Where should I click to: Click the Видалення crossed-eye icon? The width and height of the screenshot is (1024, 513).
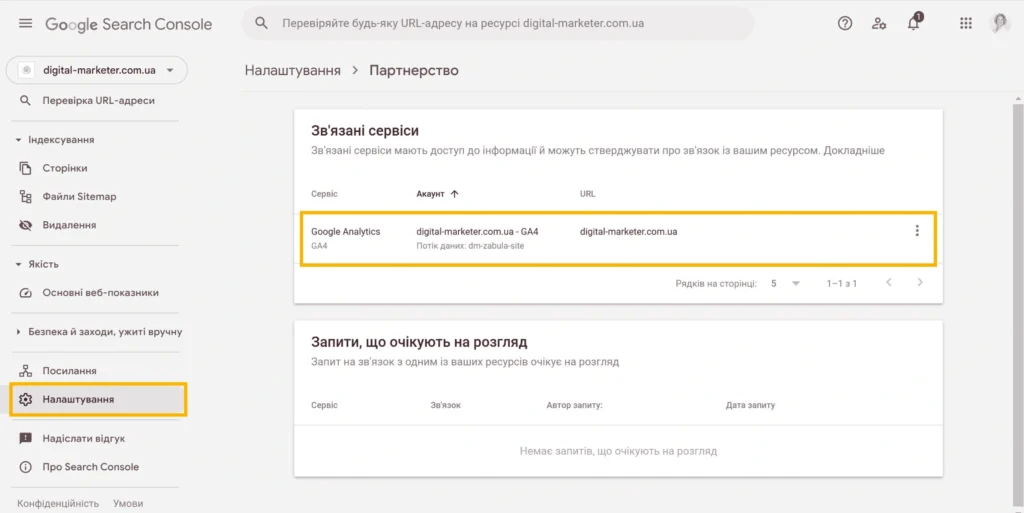[25, 225]
